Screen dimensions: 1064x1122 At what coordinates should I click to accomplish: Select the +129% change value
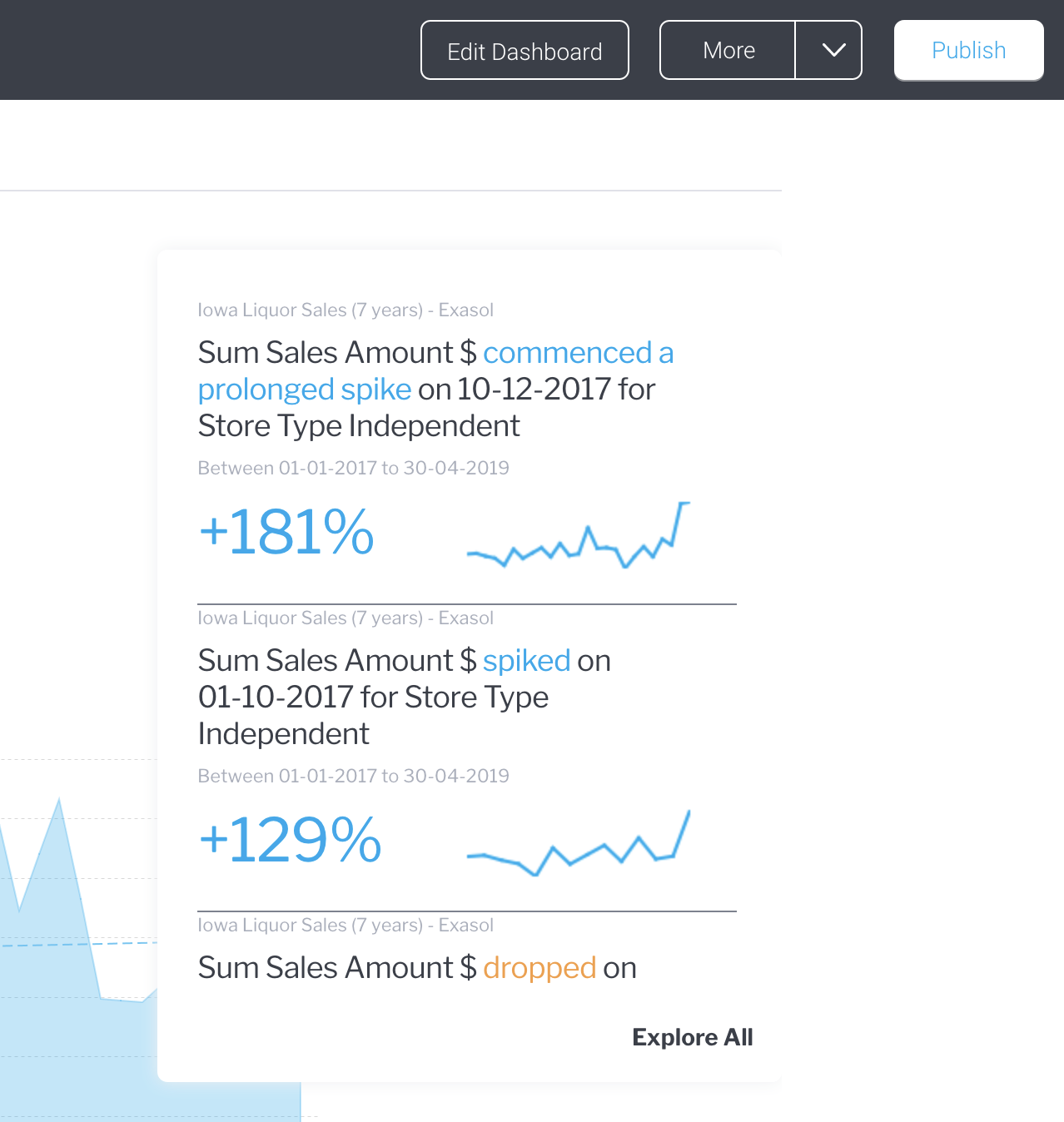(290, 840)
